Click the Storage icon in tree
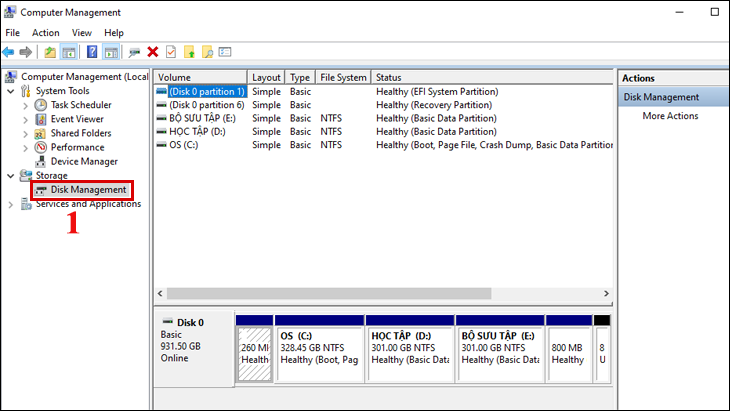The height and width of the screenshot is (411, 730). pos(26,175)
